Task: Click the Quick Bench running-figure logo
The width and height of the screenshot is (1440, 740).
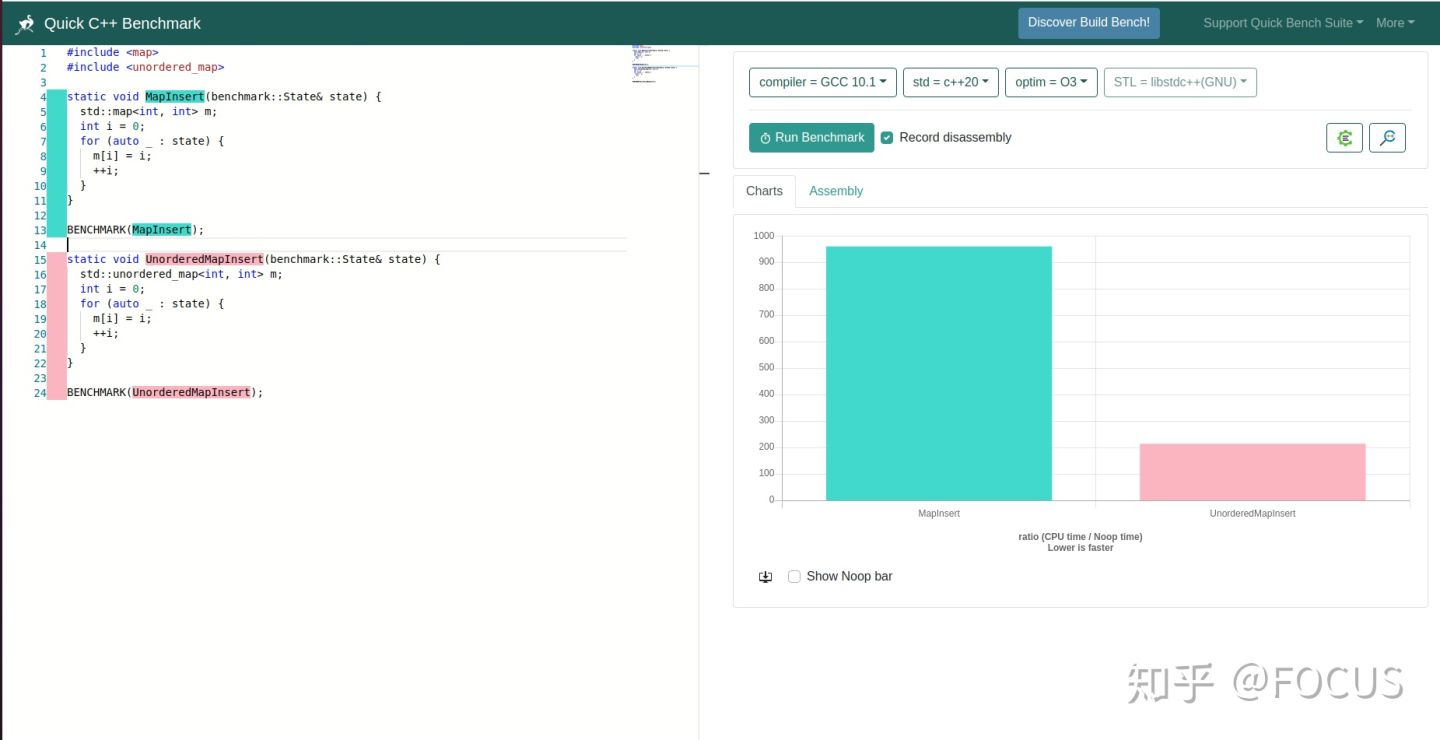Action: click(25, 23)
